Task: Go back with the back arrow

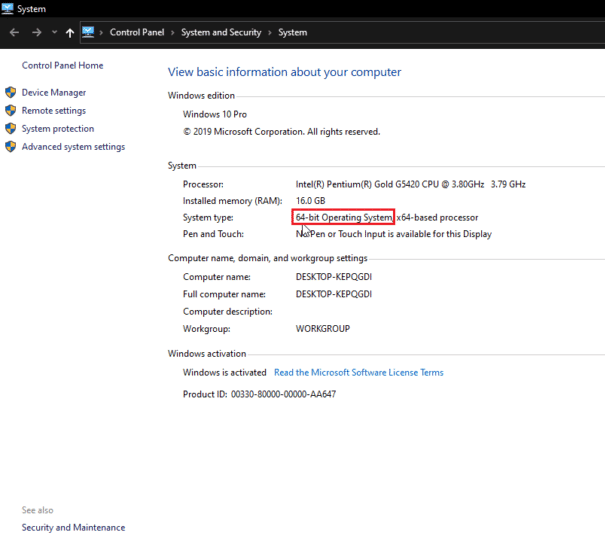Action: pos(14,32)
